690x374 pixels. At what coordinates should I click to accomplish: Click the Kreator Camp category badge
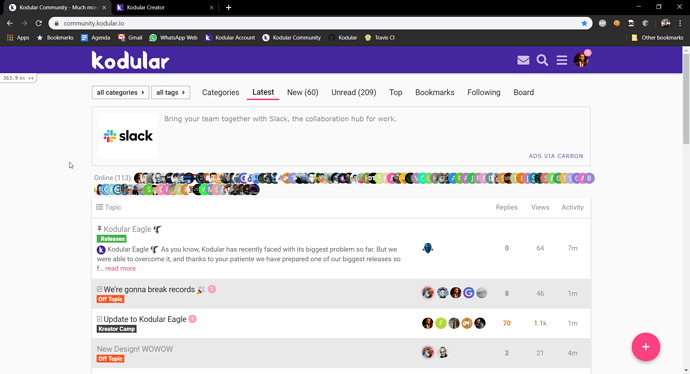[117, 329]
